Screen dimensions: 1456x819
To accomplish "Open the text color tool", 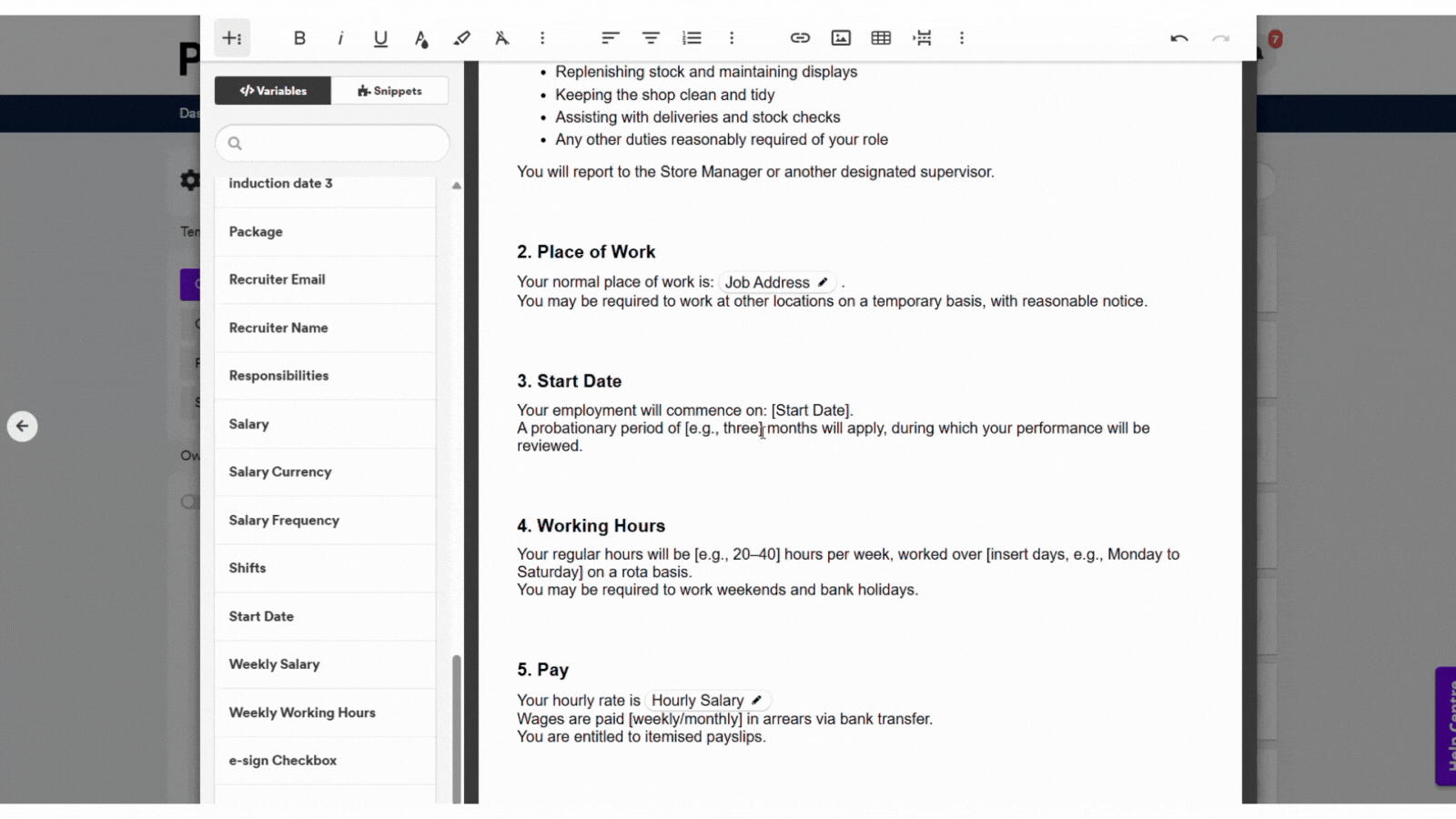I will (x=421, y=38).
